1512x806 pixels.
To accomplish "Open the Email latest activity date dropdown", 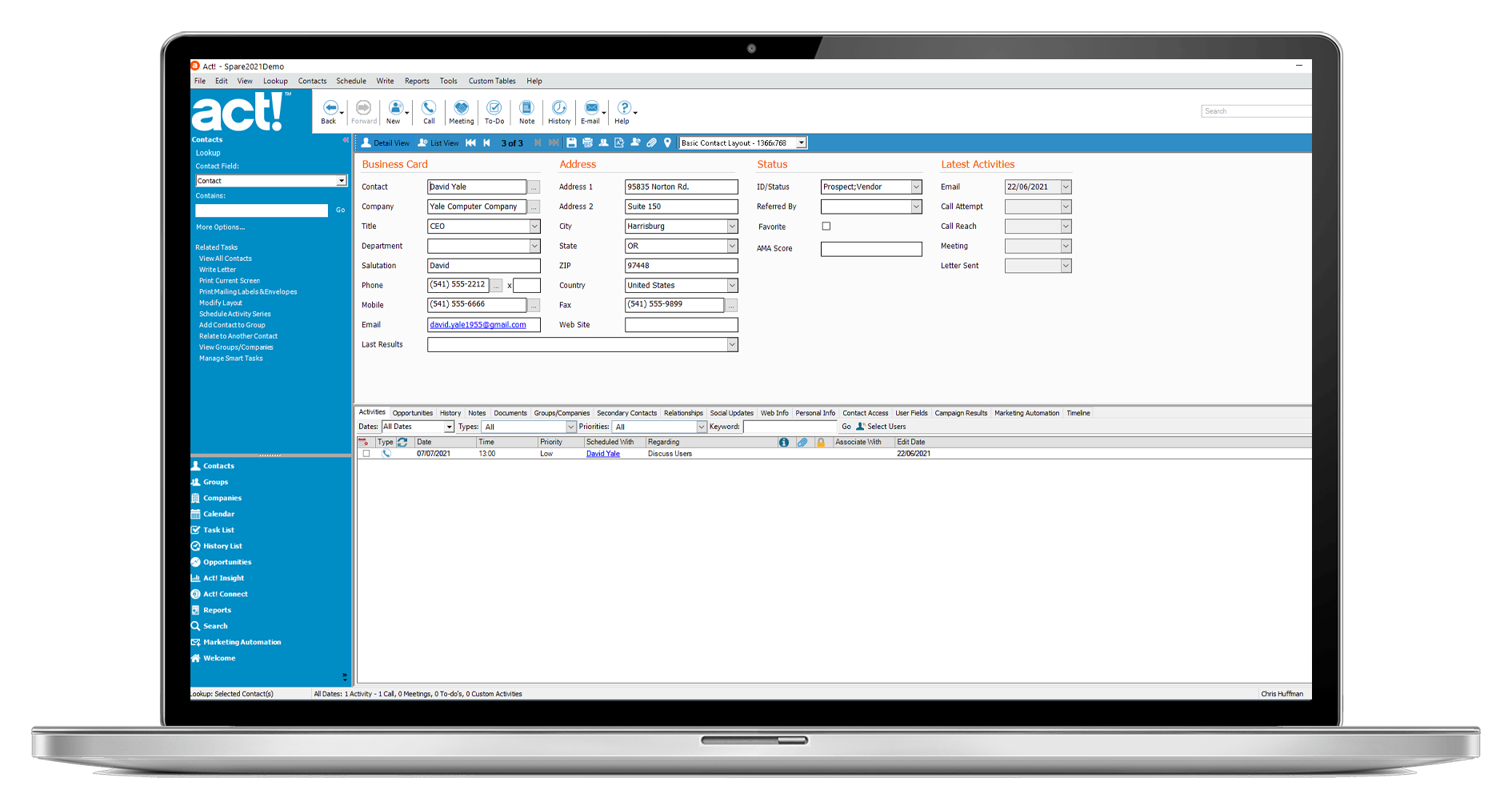I will click(x=1066, y=186).
